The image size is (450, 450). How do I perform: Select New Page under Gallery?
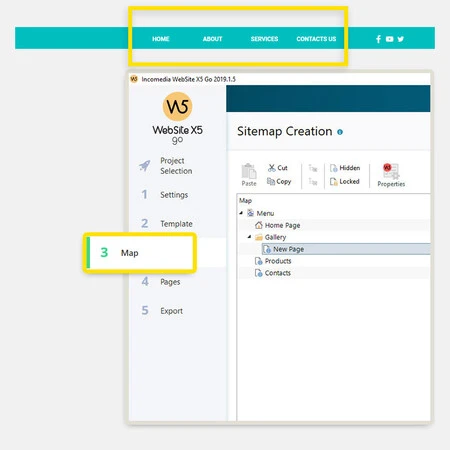click(x=346, y=249)
